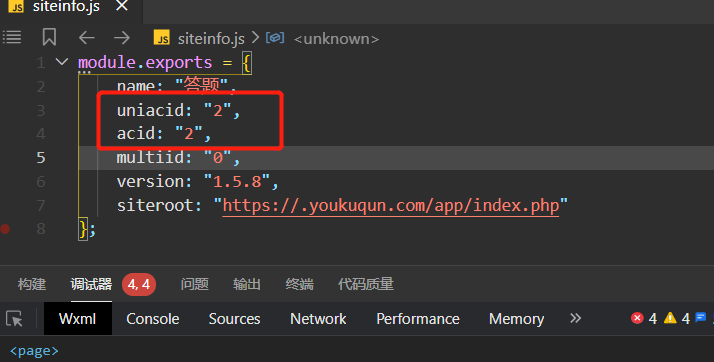Switch to the 构建 panel tab

pyautogui.click(x=32, y=284)
